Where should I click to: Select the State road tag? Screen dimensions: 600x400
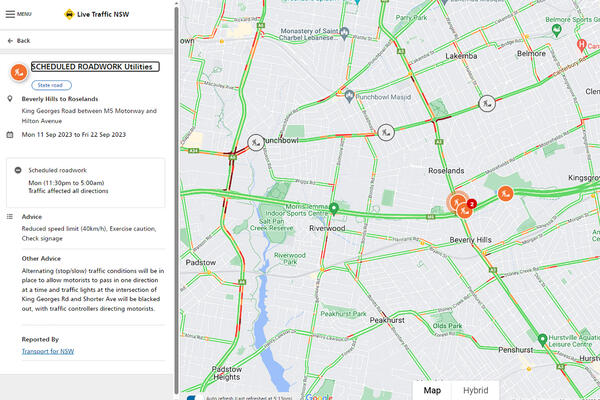pyautogui.click(x=50, y=85)
